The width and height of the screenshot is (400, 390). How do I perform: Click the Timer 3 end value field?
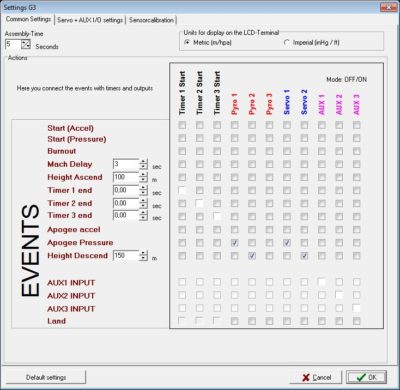pyautogui.click(x=126, y=215)
